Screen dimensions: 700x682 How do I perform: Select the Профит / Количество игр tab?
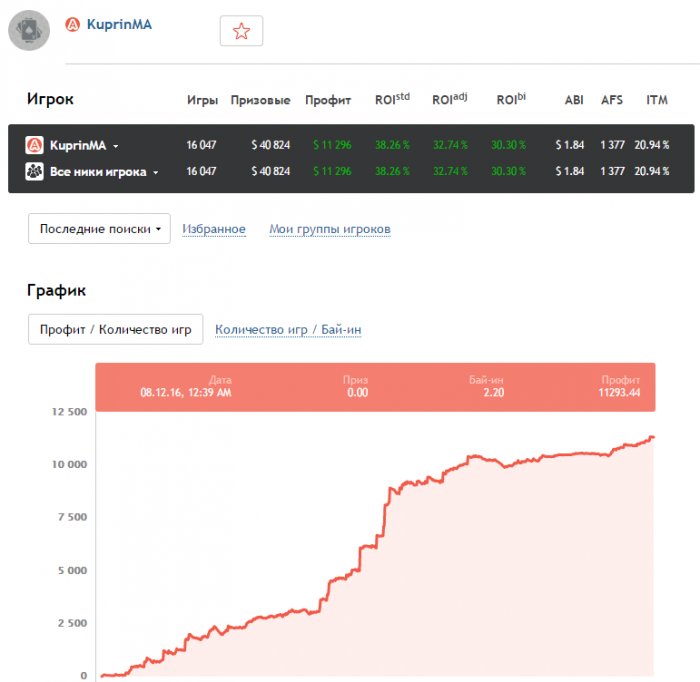coord(115,329)
